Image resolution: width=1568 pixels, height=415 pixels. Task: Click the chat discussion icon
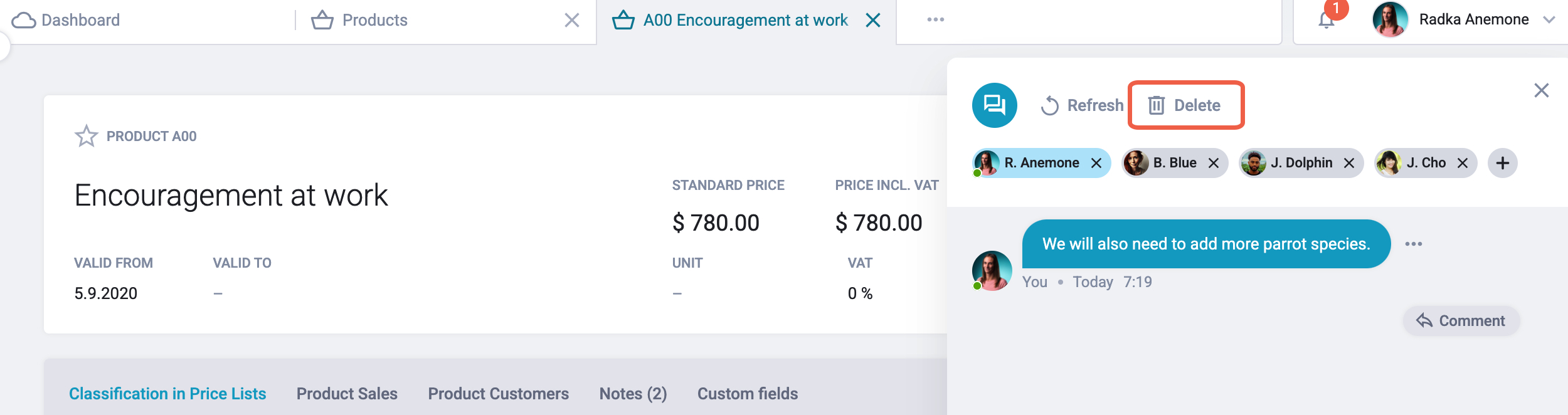click(994, 105)
